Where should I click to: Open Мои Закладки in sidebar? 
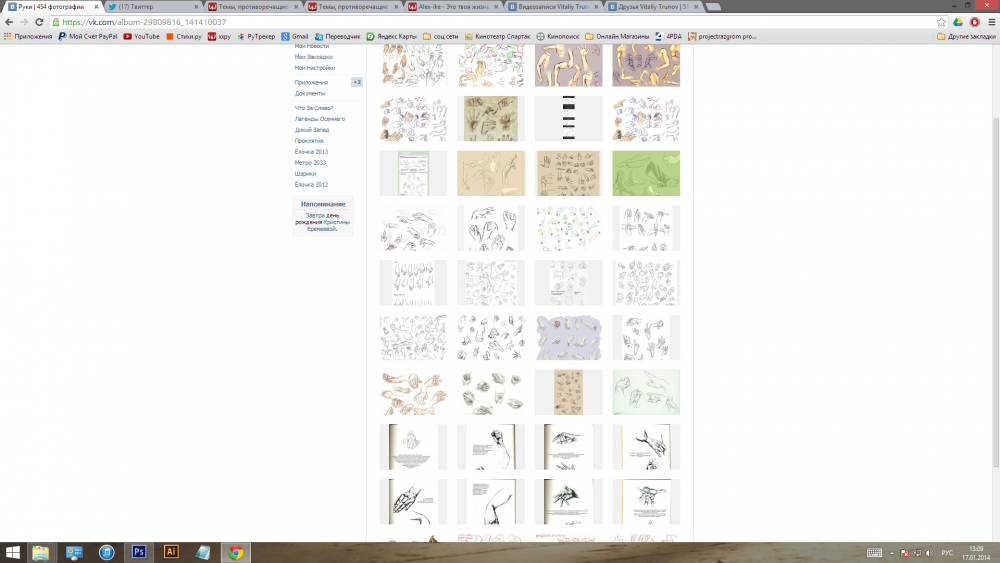(313, 57)
